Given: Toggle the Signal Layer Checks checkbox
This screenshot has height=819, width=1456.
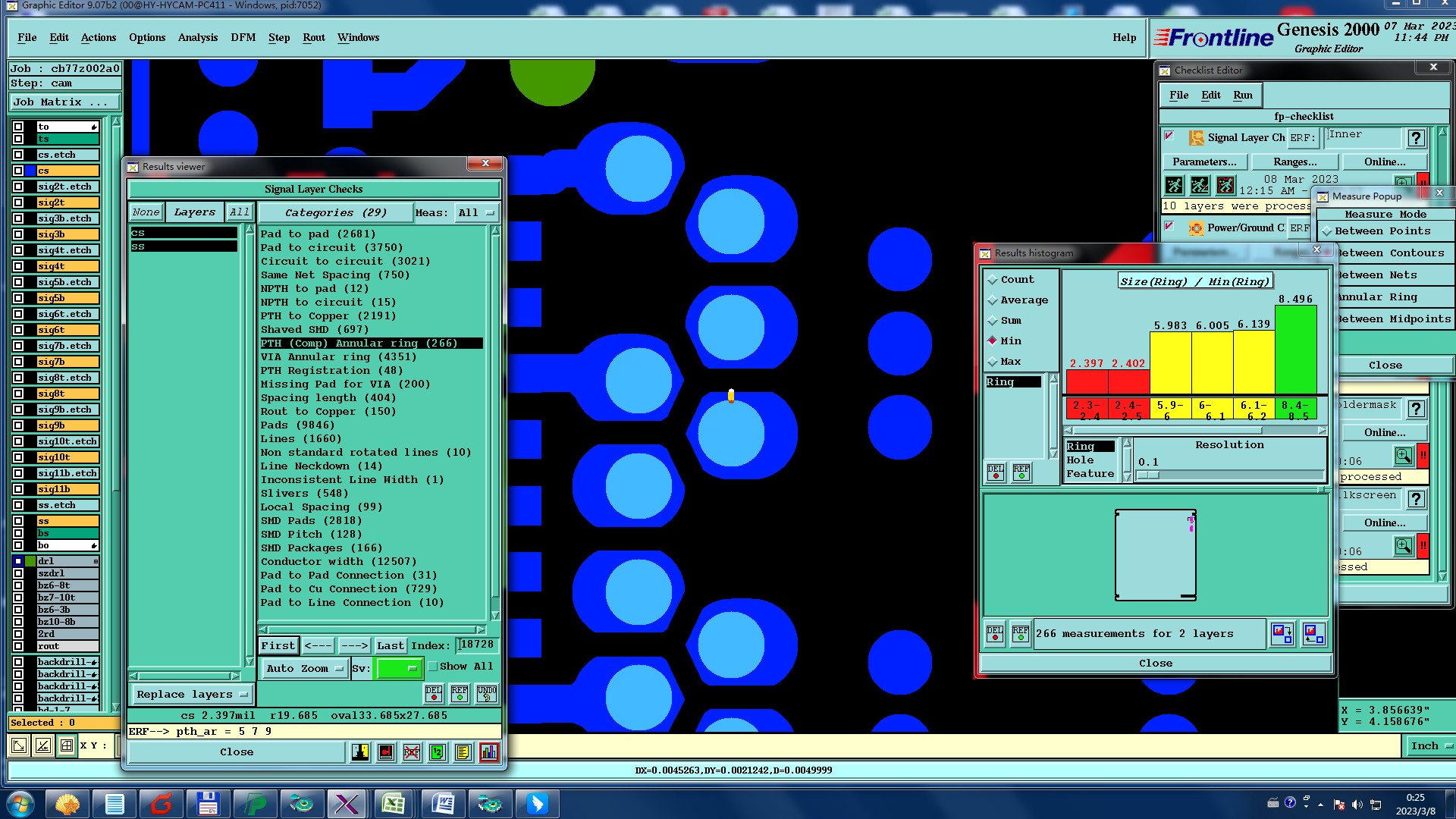Looking at the screenshot, I should click(1169, 136).
